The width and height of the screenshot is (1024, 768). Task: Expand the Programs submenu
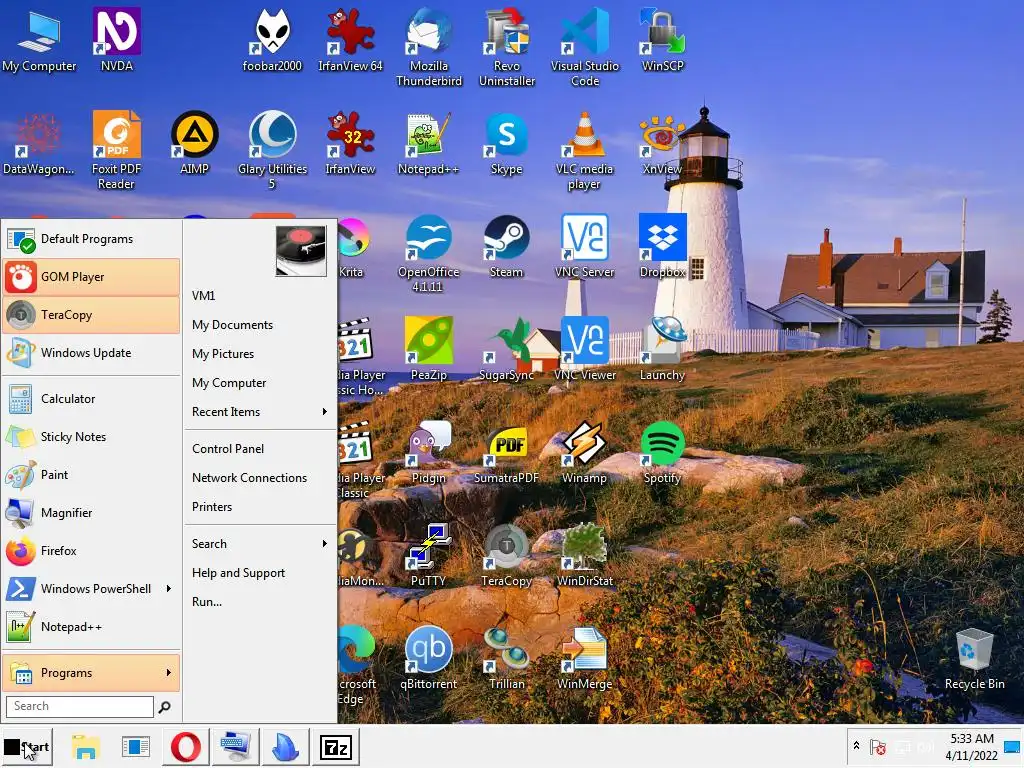point(91,673)
